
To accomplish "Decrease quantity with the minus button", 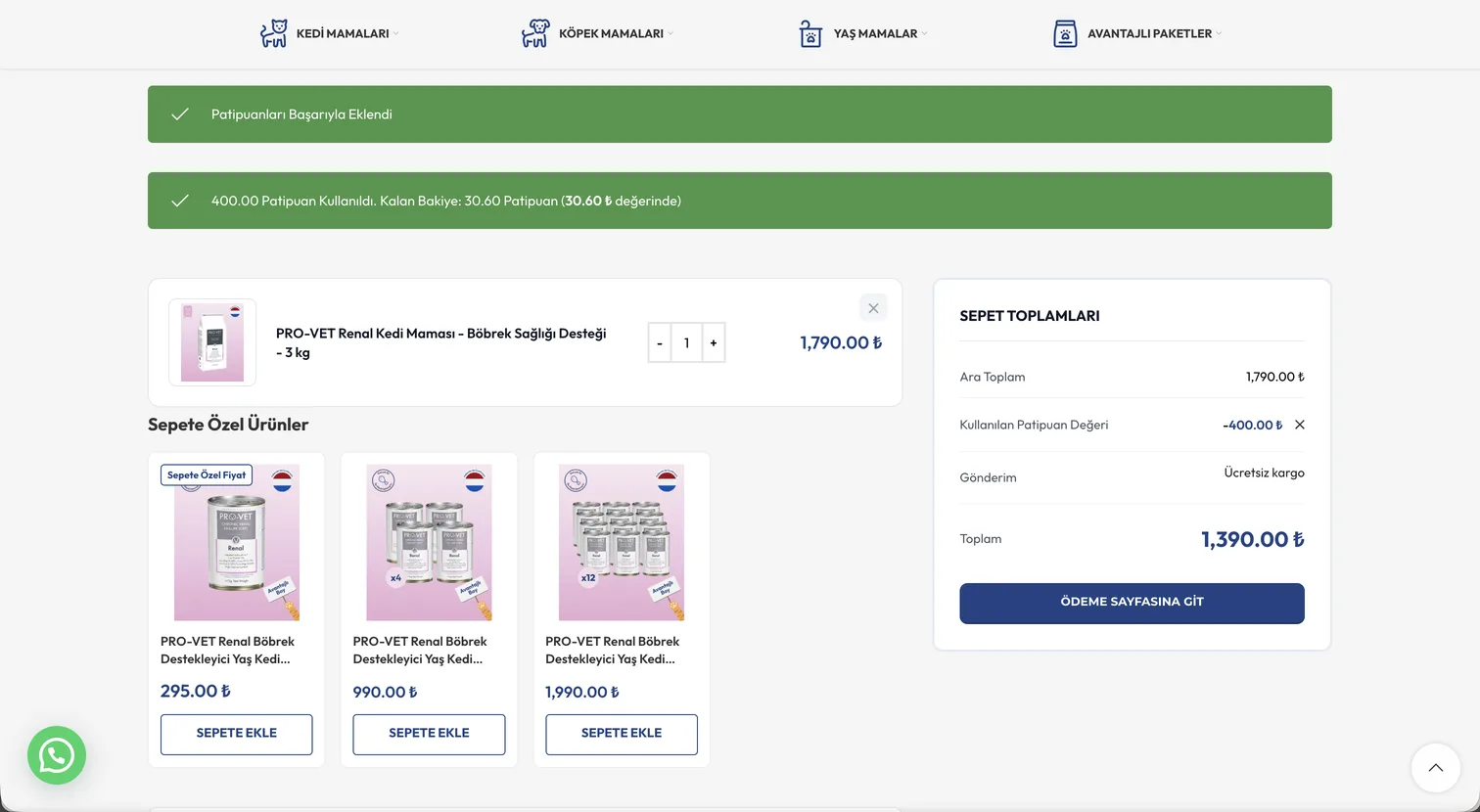I will (660, 343).
